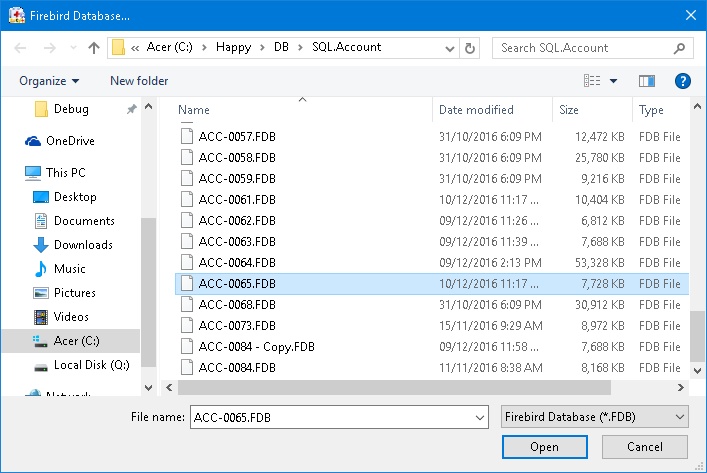Create a New folder
This screenshot has height=473, width=707.
point(139,81)
